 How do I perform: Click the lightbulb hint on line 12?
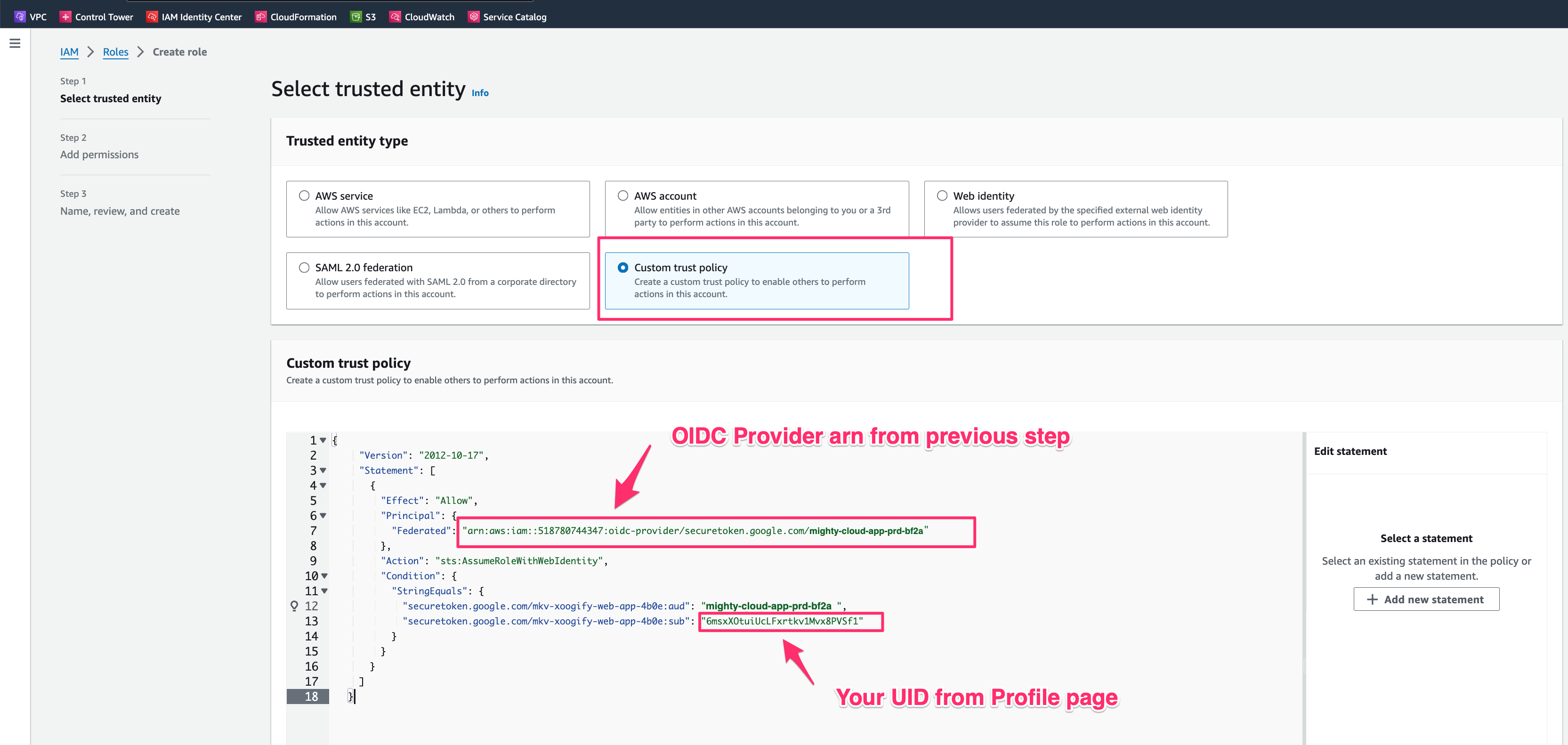pos(294,606)
